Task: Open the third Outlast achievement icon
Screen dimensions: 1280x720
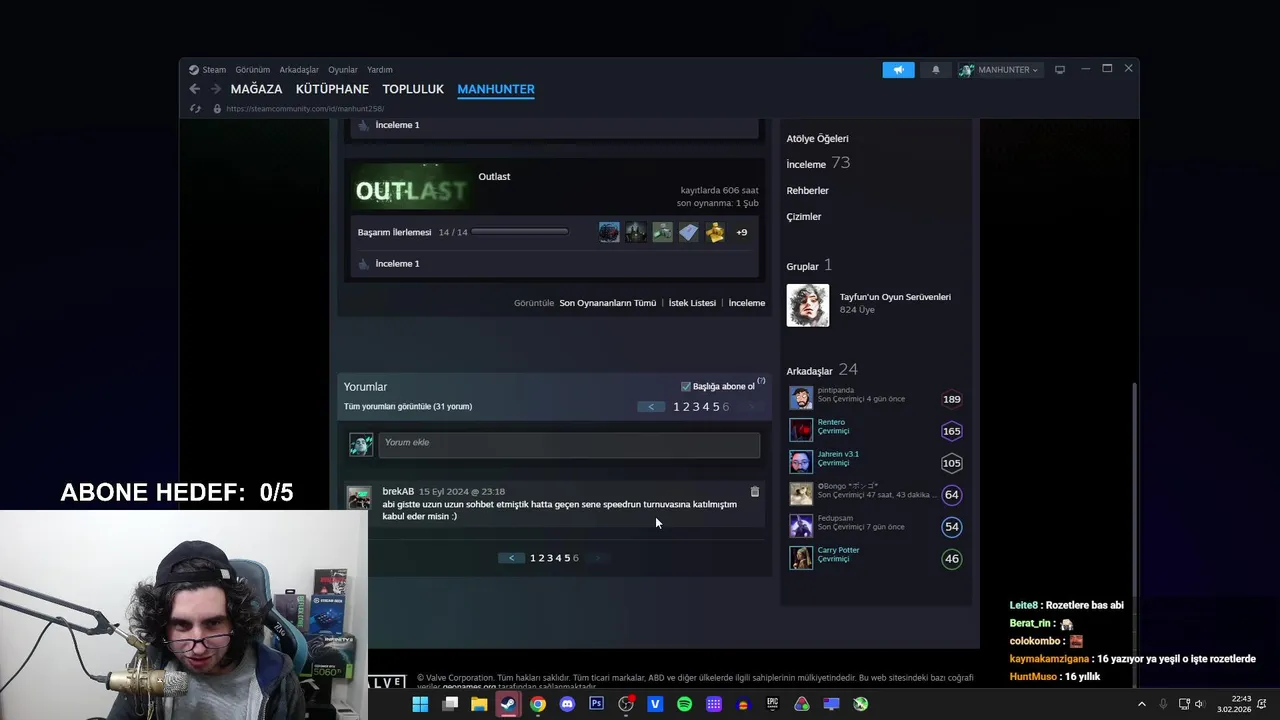Action: 662,232
